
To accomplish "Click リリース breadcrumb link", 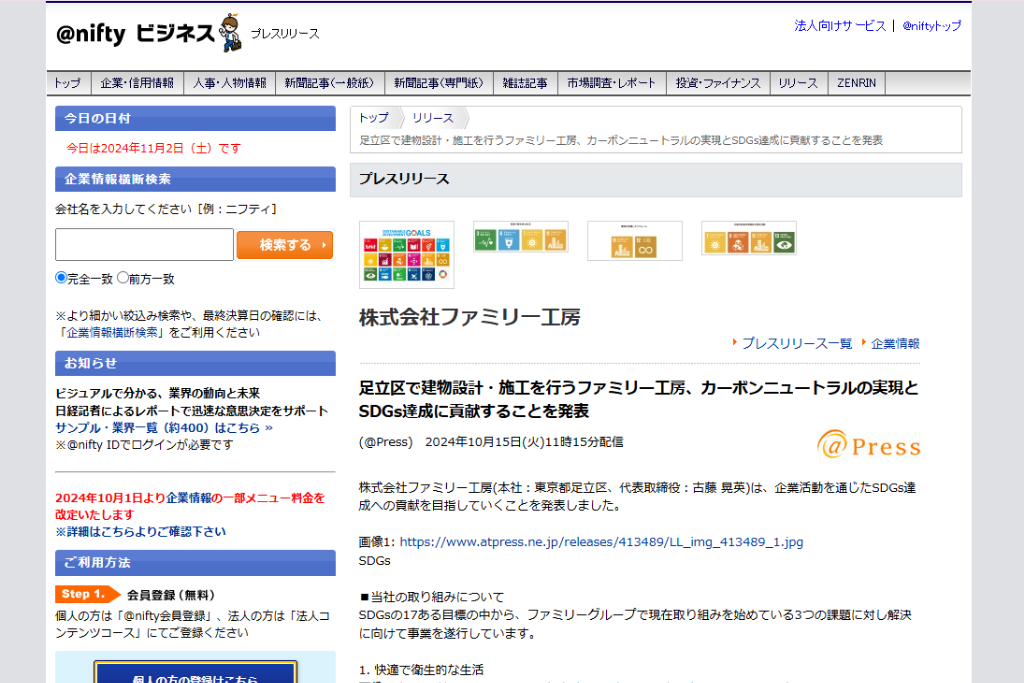I will [432, 118].
